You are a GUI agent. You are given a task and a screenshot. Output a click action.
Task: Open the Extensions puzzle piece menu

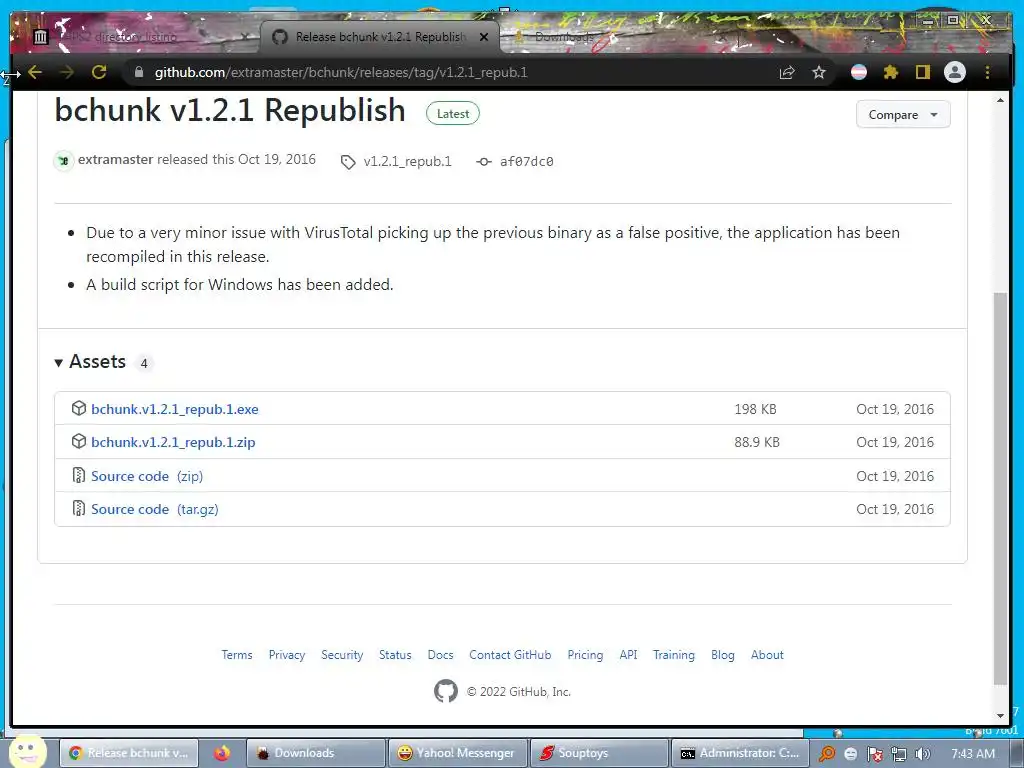coord(891,72)
